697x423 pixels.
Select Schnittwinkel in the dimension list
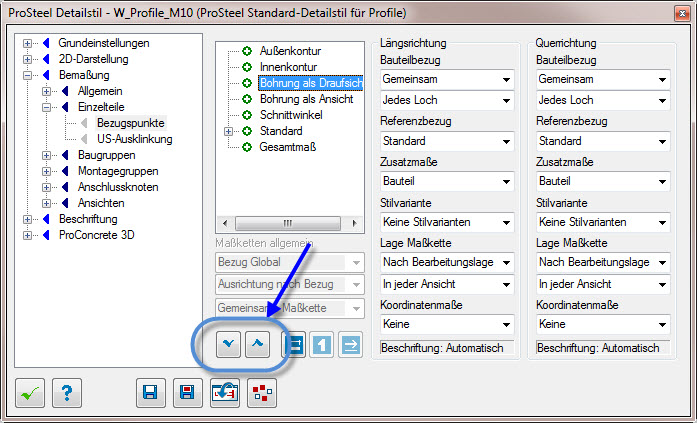291,115
